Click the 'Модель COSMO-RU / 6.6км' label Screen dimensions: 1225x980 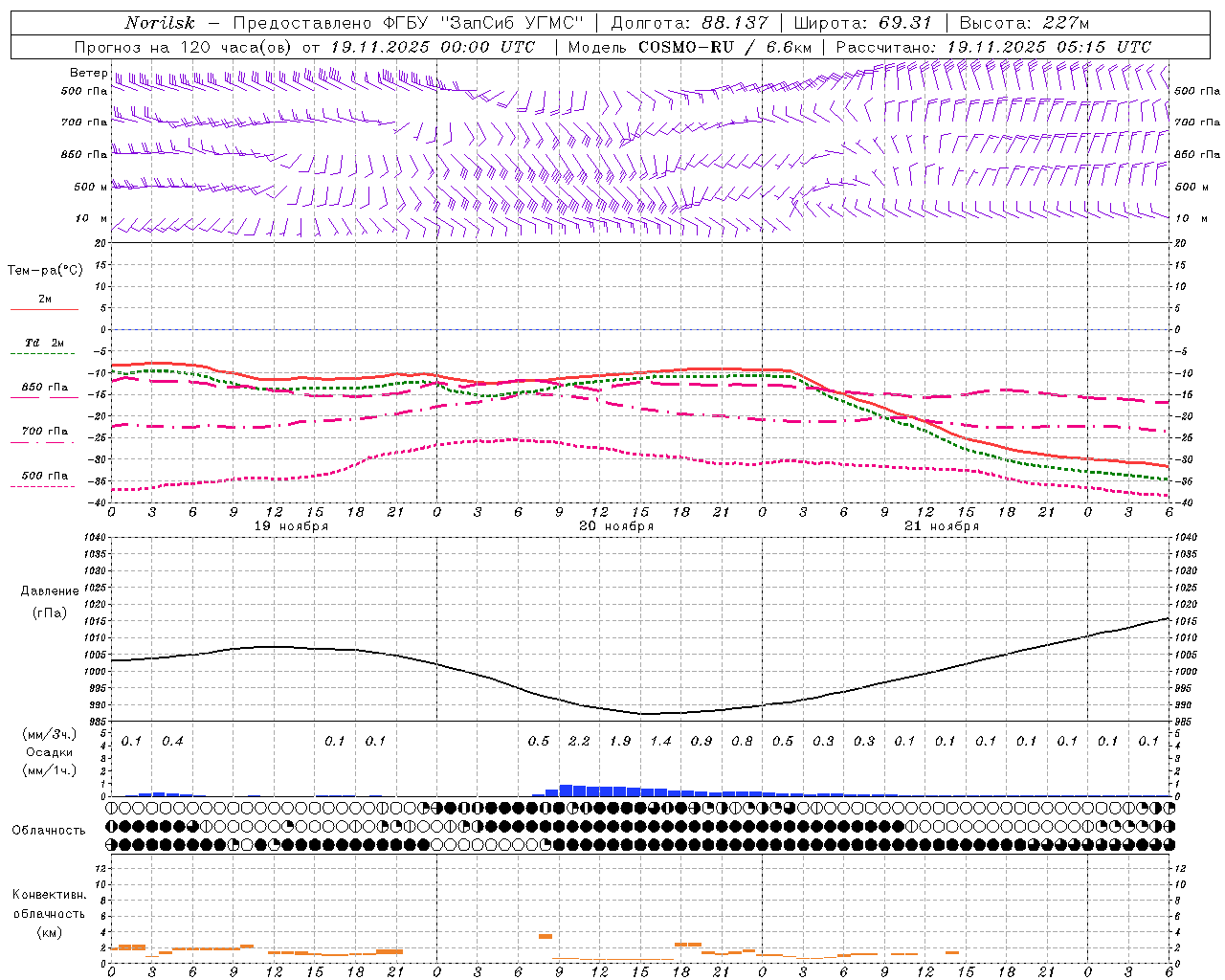690,47
